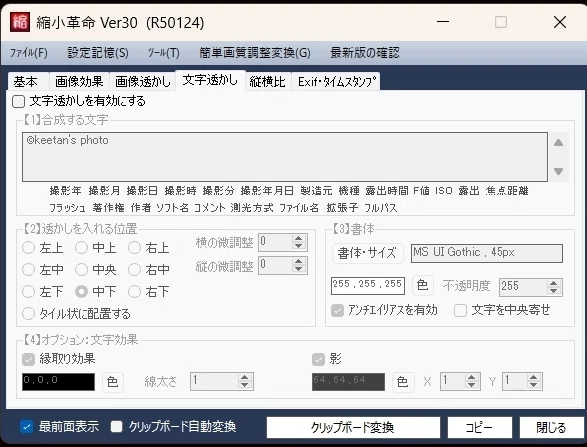Click the black 0,0,0 outline color swatch
The height and width of the screenshot is (447, 587).
[x=58, y=382]
